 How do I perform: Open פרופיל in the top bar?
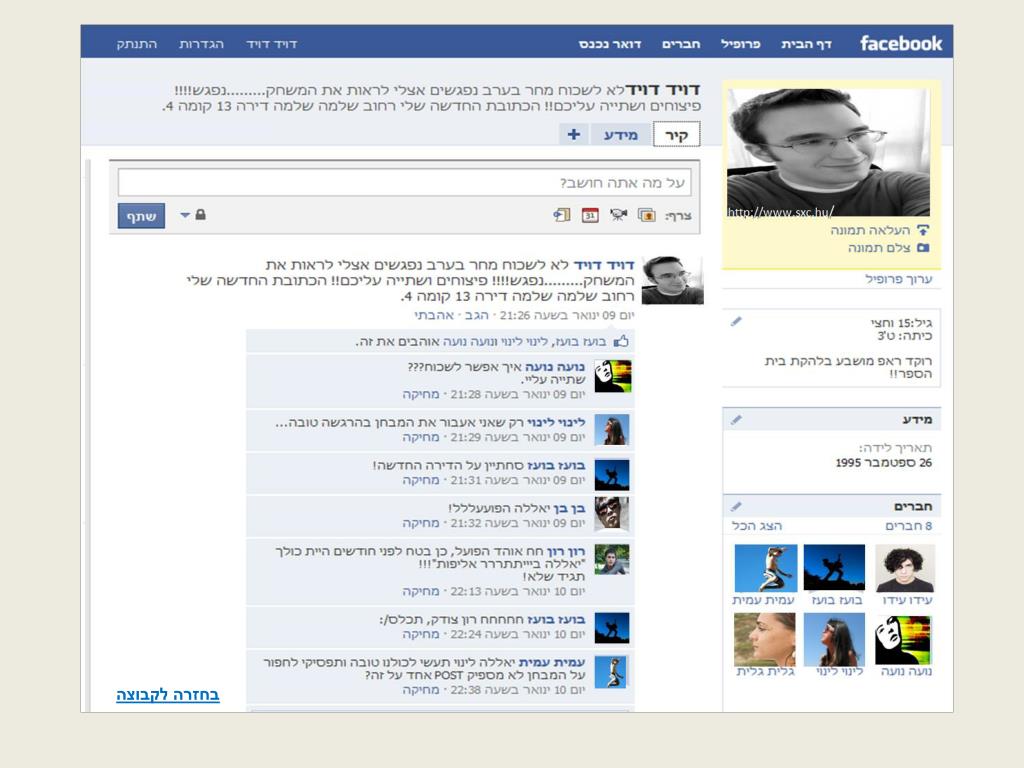pos(741,44)
